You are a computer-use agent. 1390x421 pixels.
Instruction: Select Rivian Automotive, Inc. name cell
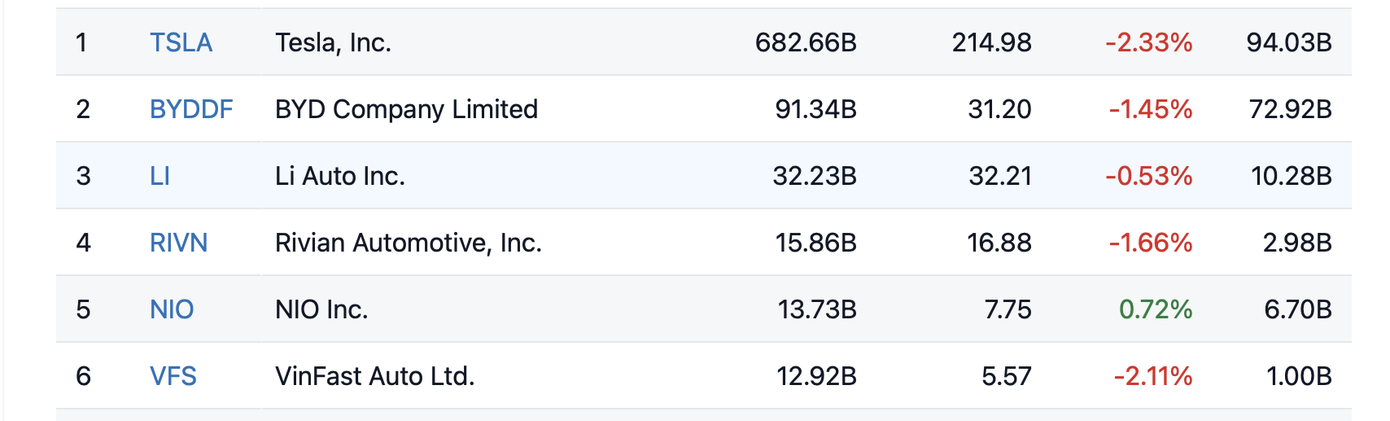coord(408,243)
